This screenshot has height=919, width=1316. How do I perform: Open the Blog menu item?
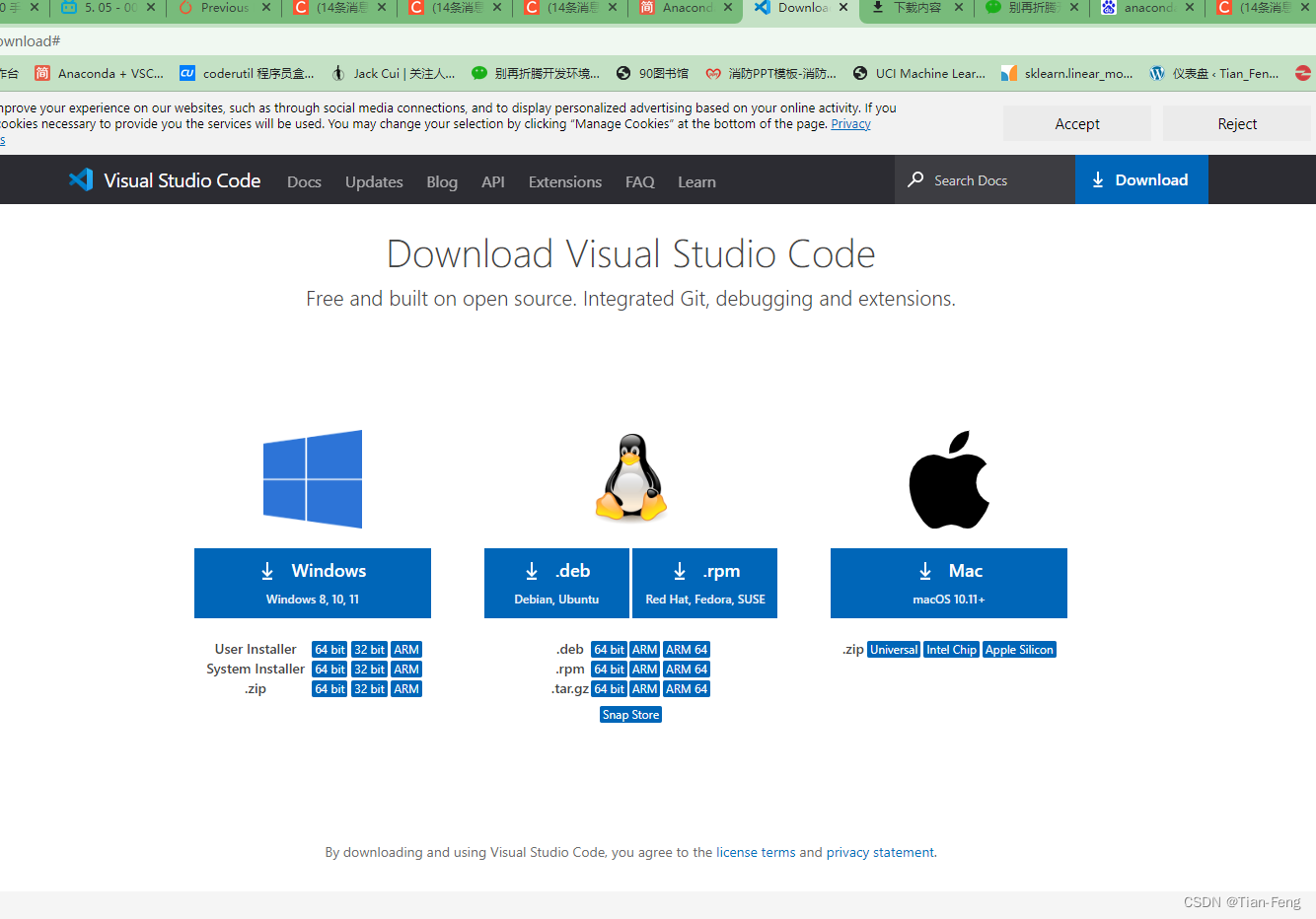[x=442, y=181]
